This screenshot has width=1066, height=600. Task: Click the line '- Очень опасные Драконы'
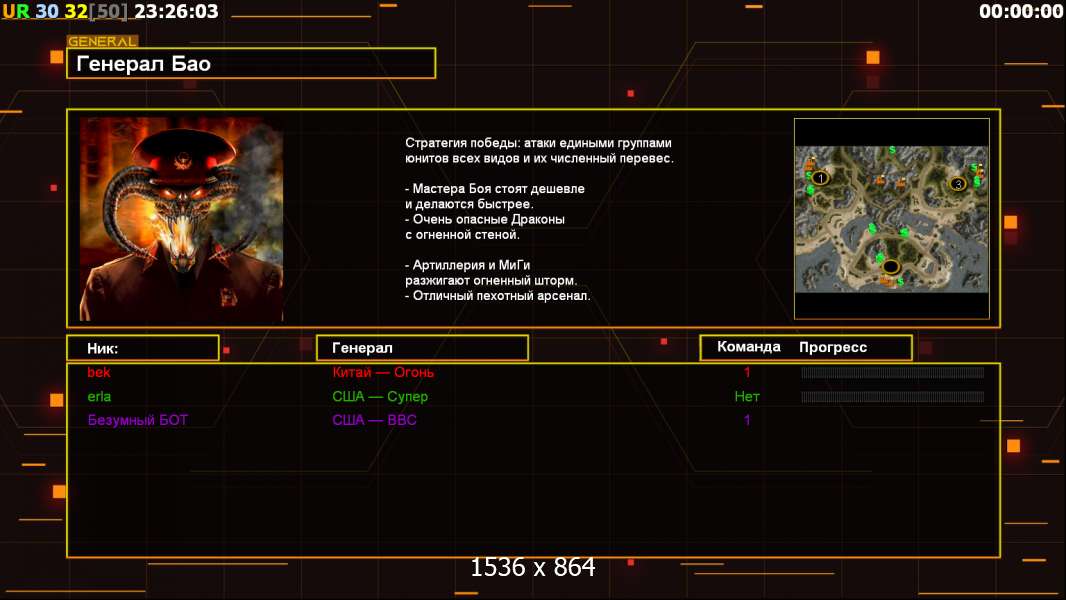coord(485,219)
